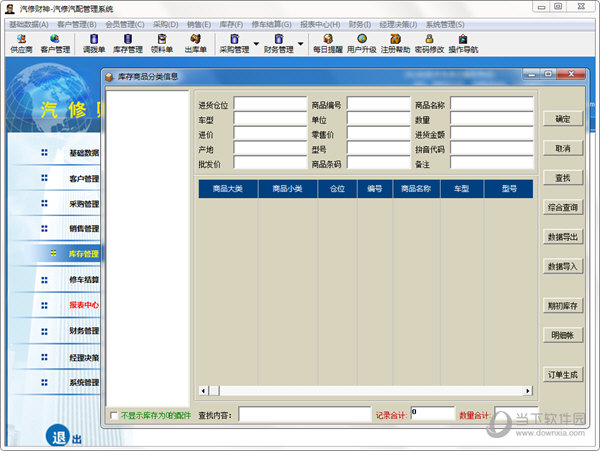Select 基础数据 in the left sidebar
600x451 pixels.
tap(84, 153)
